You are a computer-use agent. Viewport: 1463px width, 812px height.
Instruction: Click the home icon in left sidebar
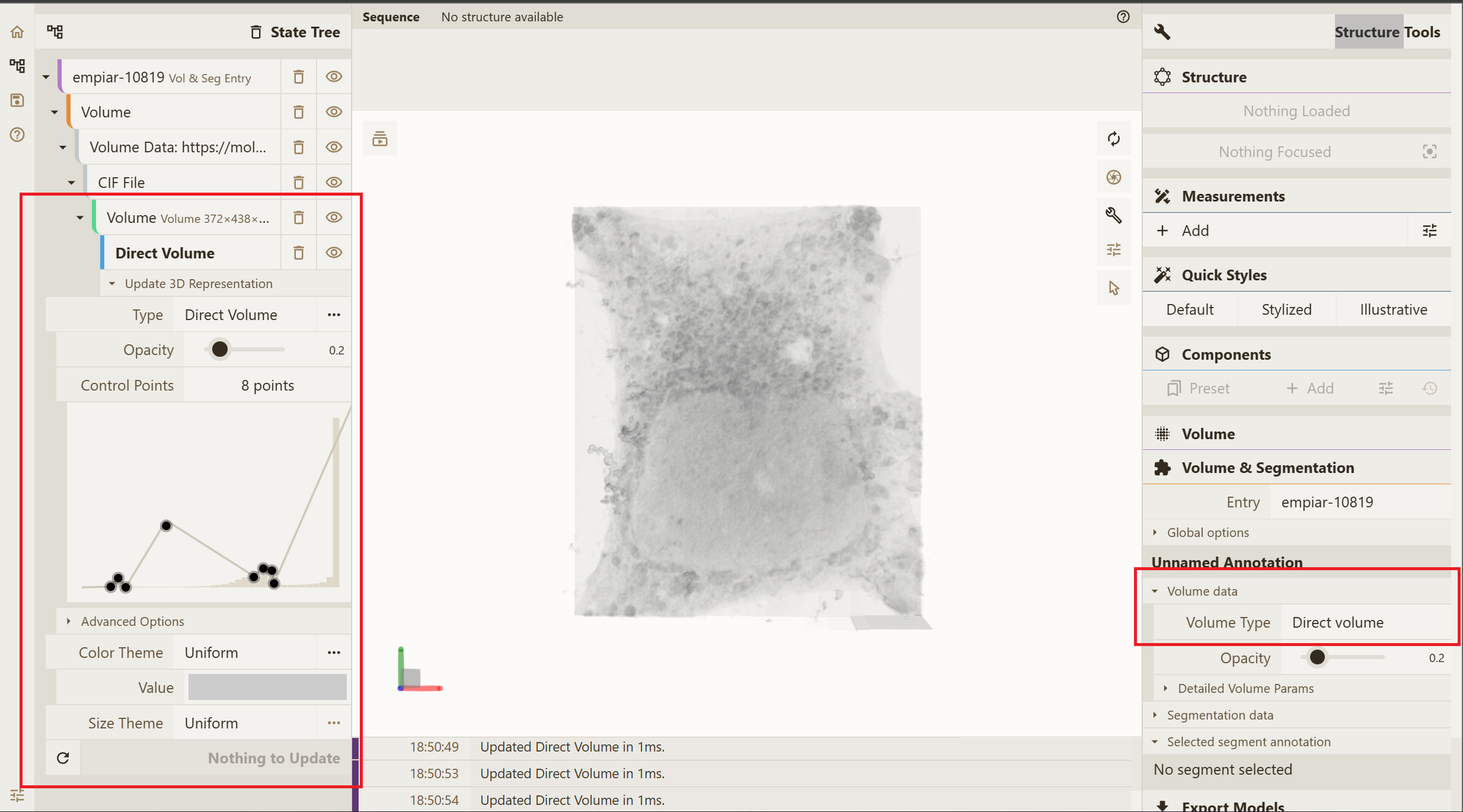point(17,32)
